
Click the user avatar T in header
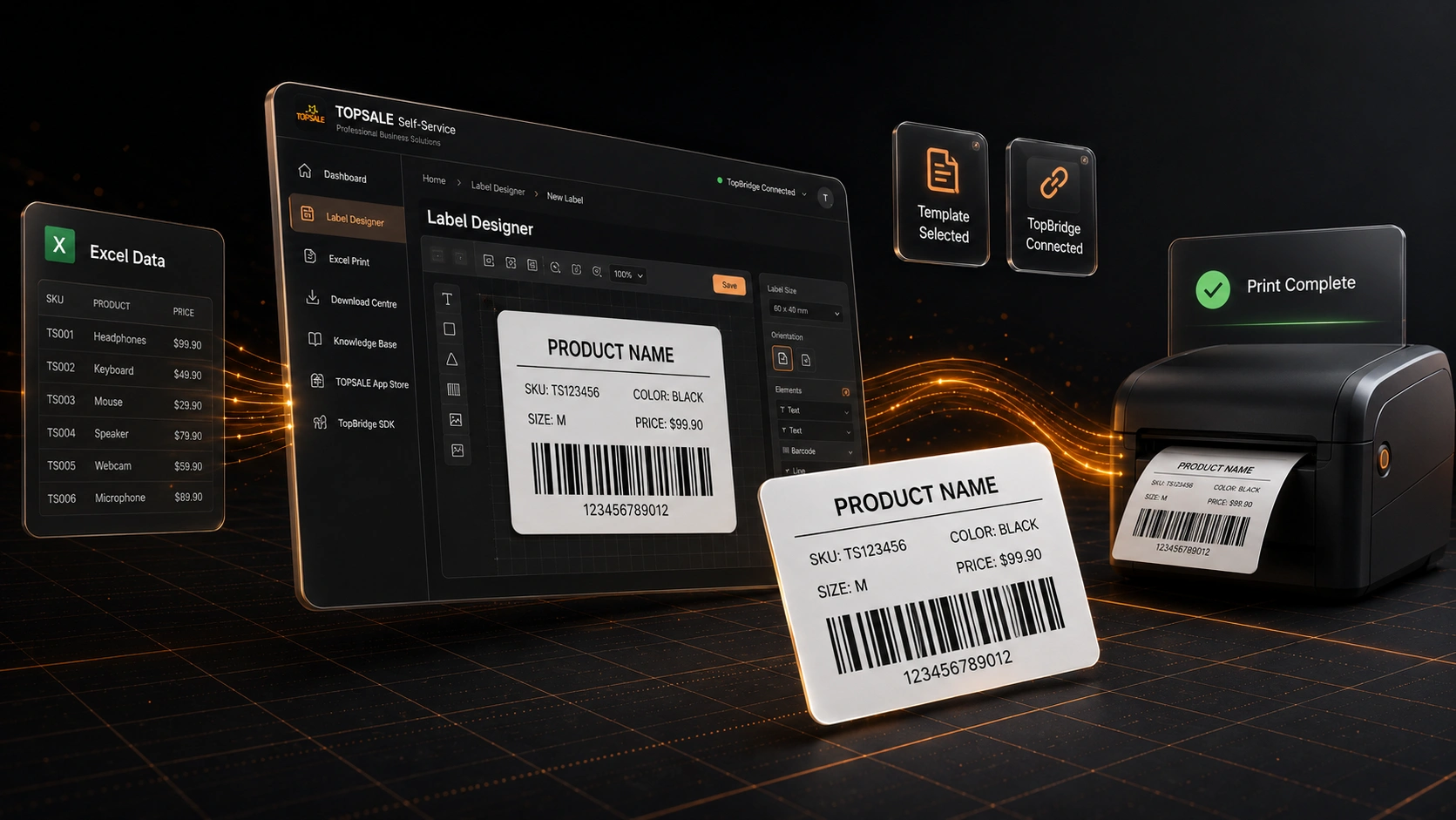(x=825, y=198)
